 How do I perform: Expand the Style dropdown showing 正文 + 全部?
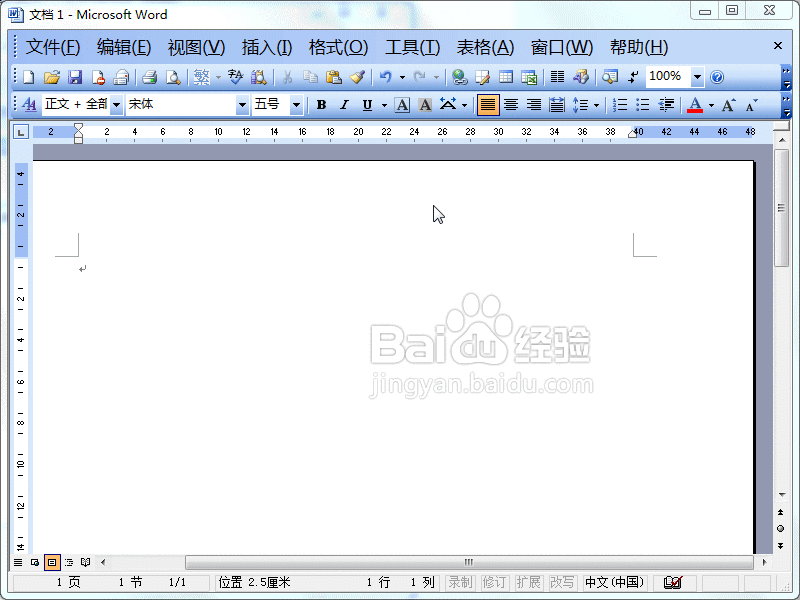click(x=116, y=105)
